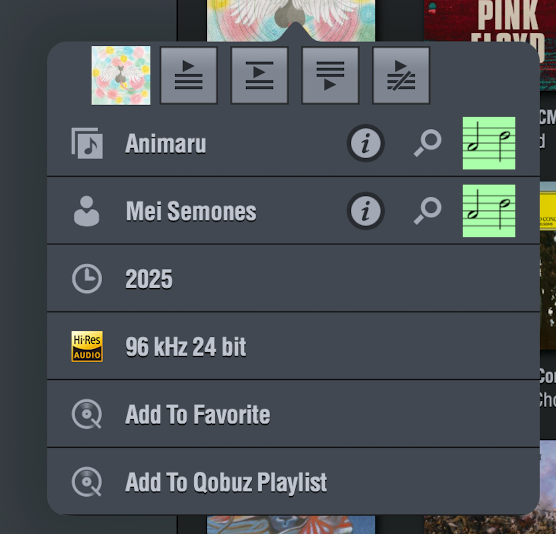Choose Add To Qobuz Playlist

(294, 481)
